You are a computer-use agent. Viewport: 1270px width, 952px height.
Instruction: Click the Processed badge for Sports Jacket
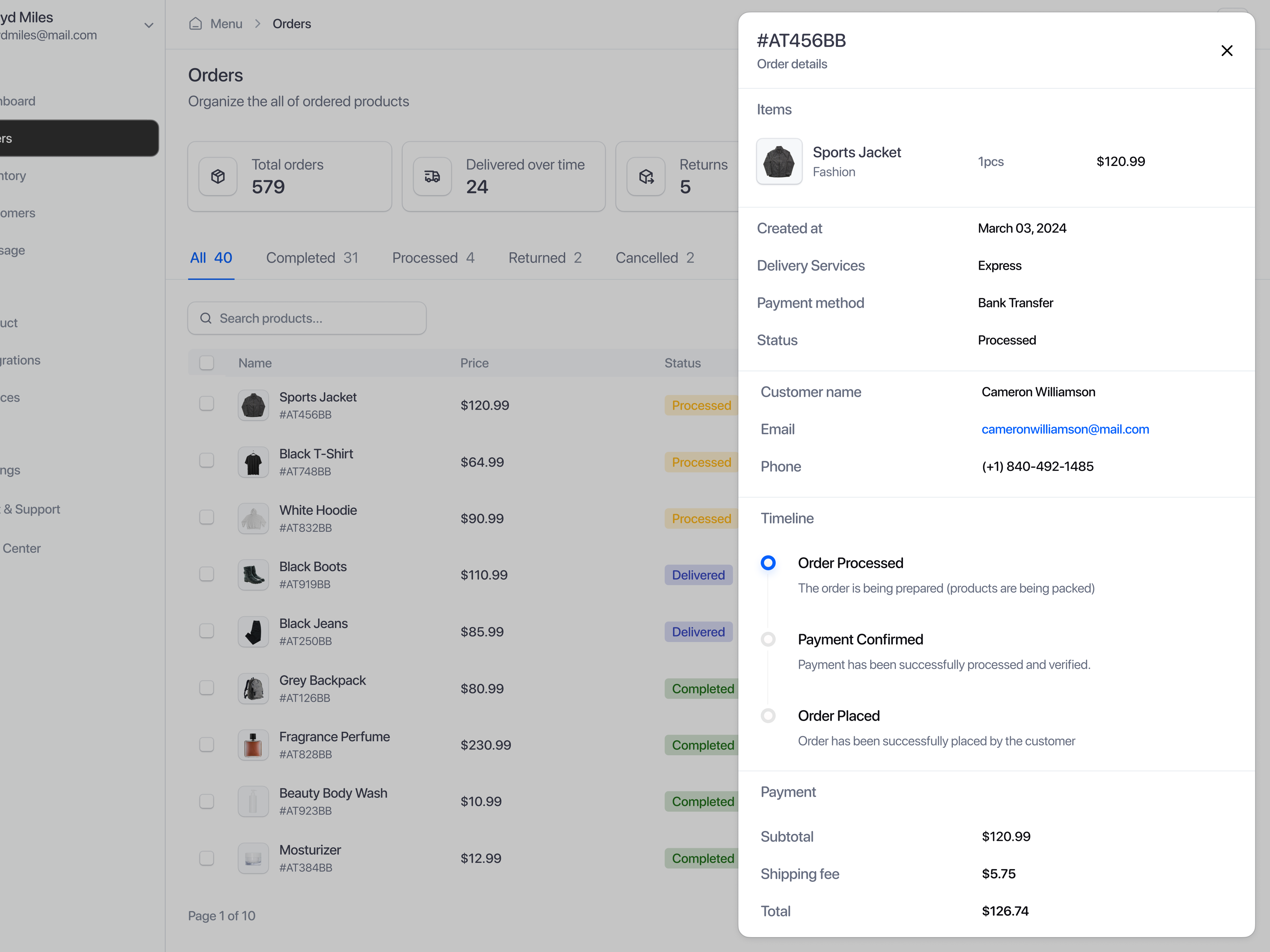pyautogui.click(x=701, y=405)
